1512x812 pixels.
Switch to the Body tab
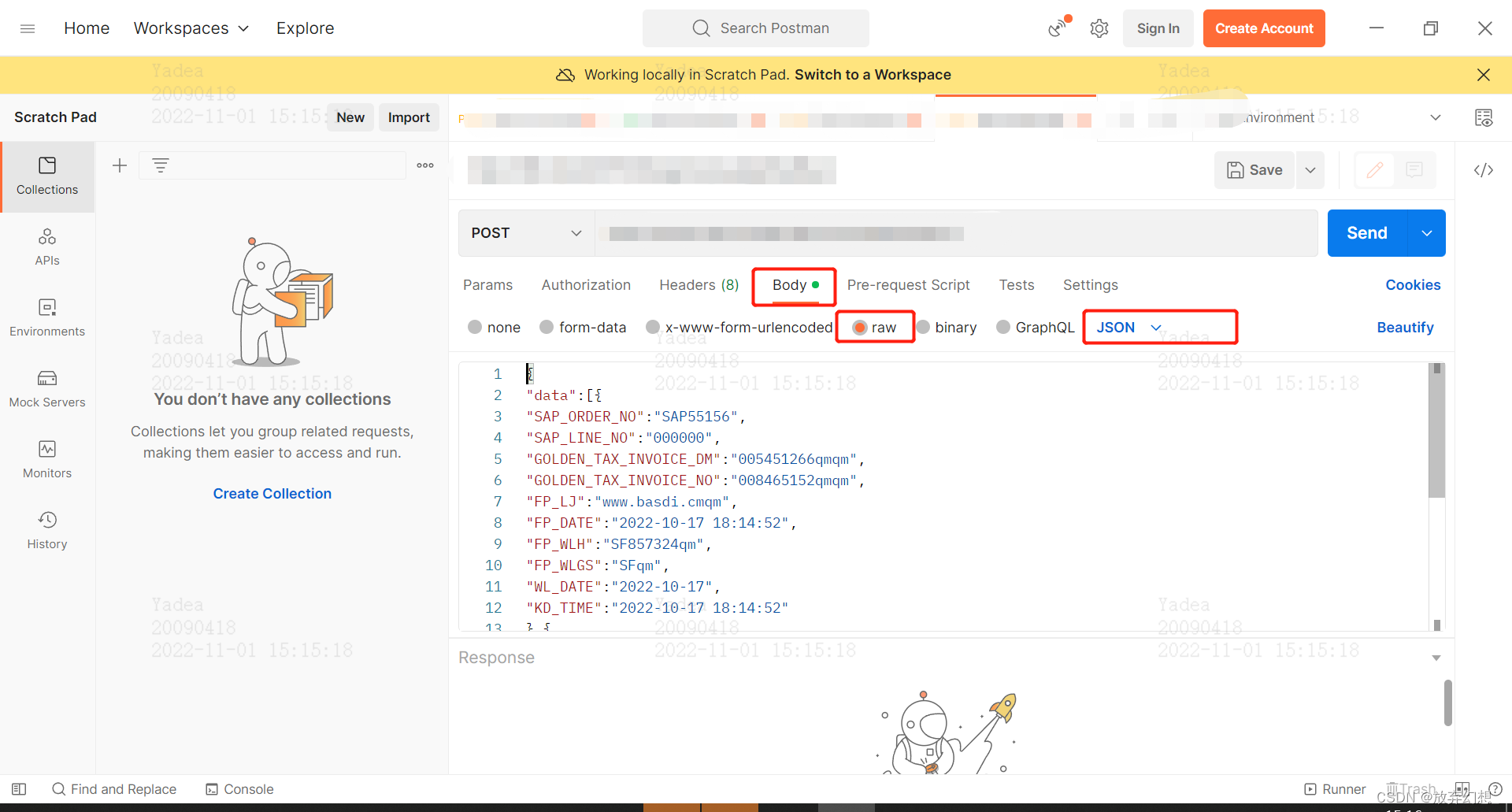point(795,285)
